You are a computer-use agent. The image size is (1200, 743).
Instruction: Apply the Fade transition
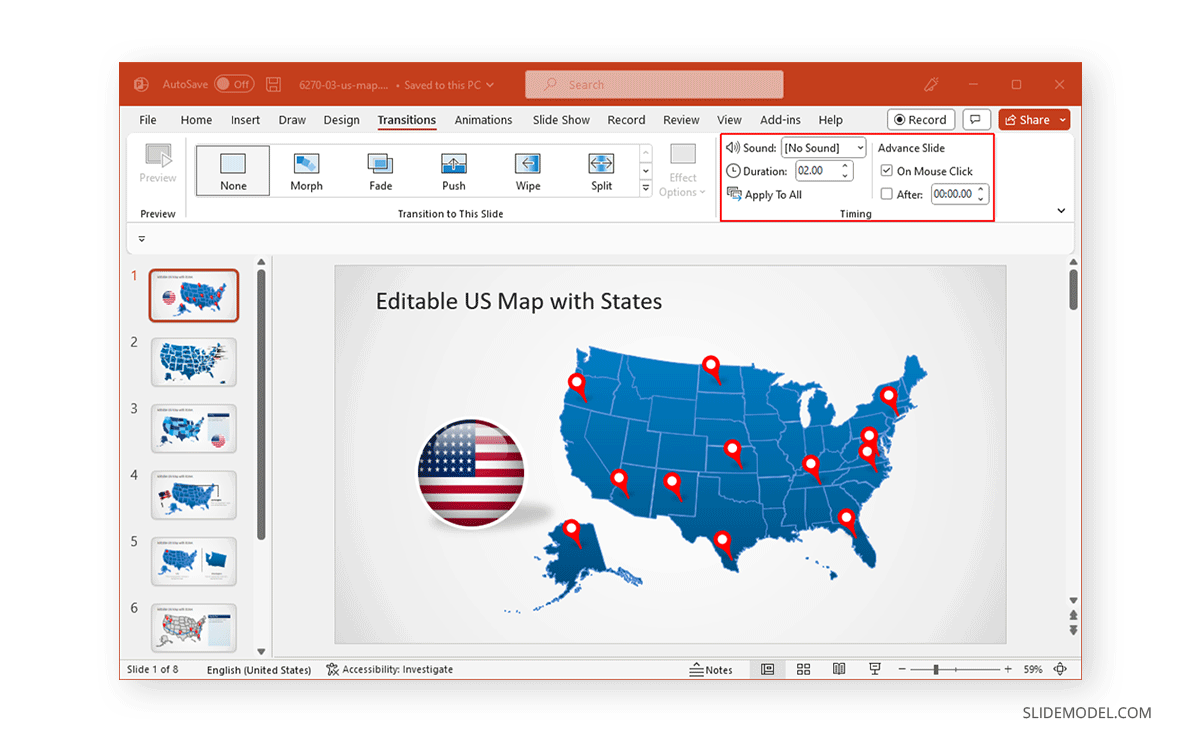pos(380,170)
